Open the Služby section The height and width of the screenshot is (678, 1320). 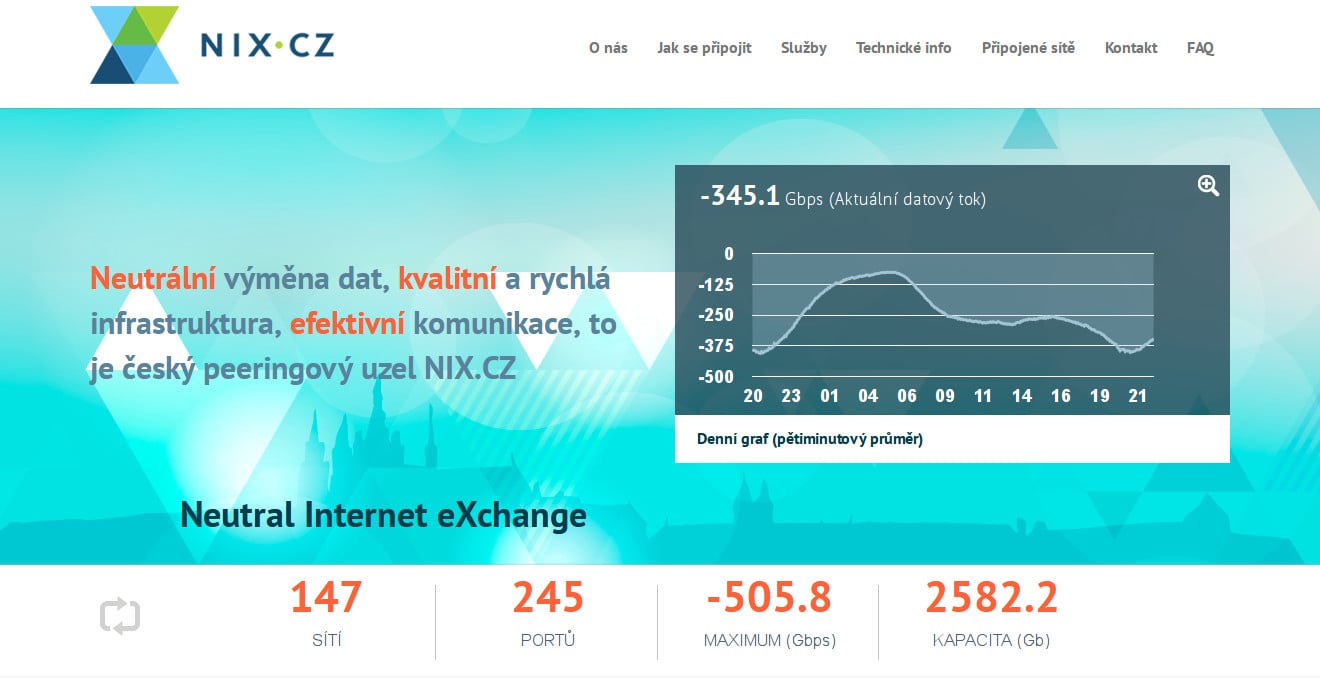click(x=804, y=47)
